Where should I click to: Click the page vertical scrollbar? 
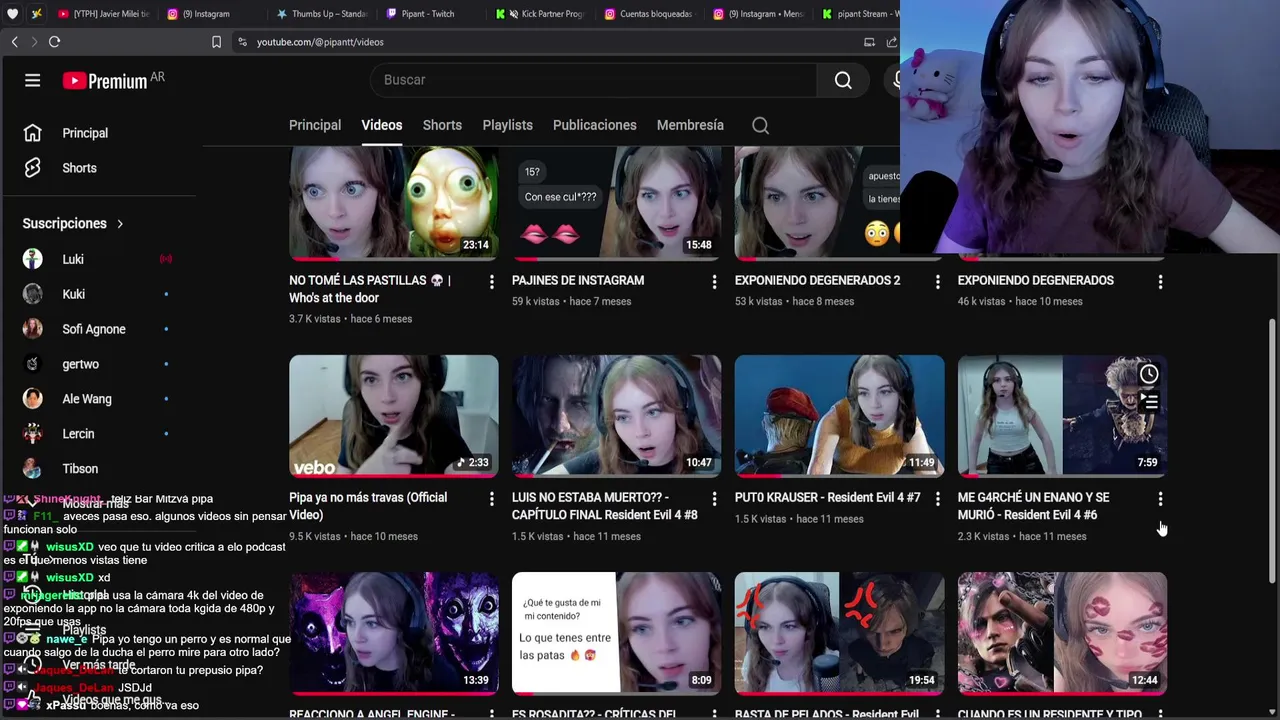1272,450
